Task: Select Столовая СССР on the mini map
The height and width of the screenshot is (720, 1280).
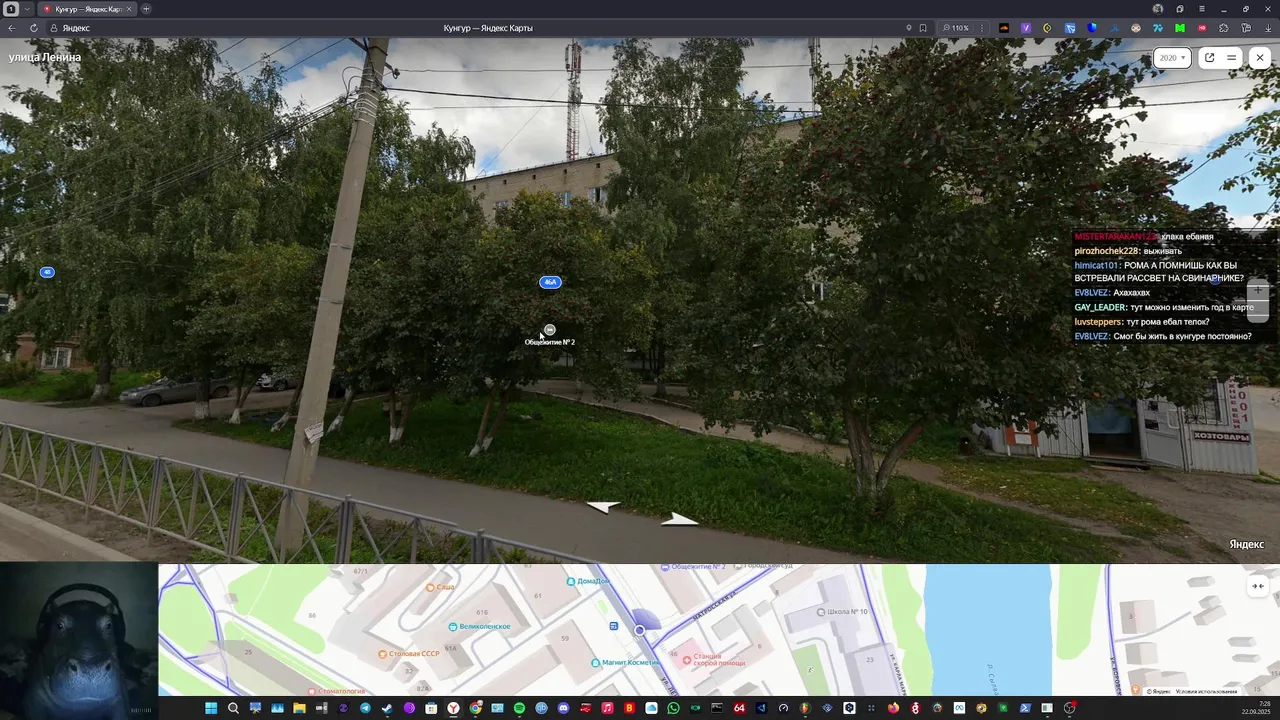Action: point(408,654)
